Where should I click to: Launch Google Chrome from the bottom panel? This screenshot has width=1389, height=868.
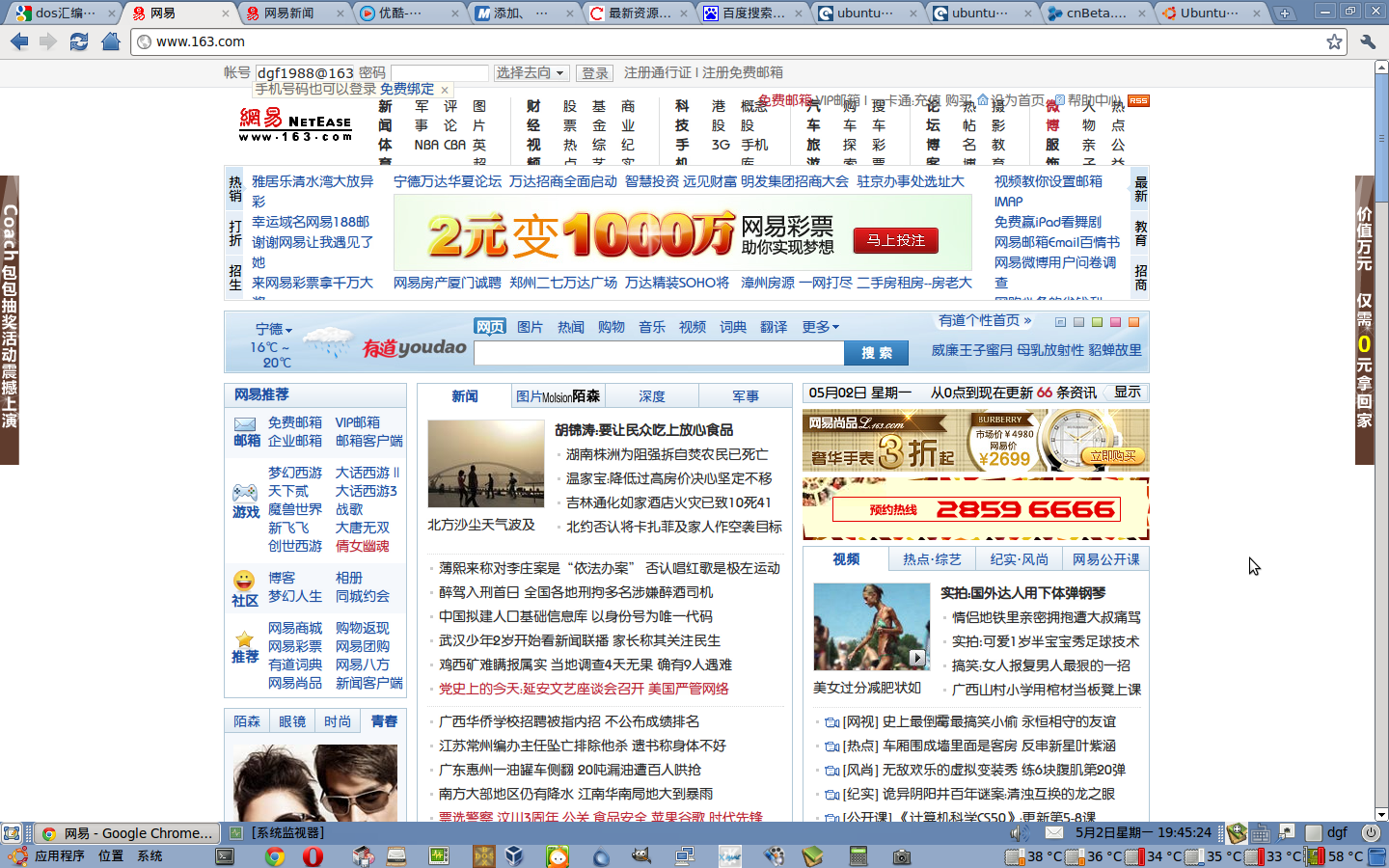pyautogui.click(x=275, y=855)
